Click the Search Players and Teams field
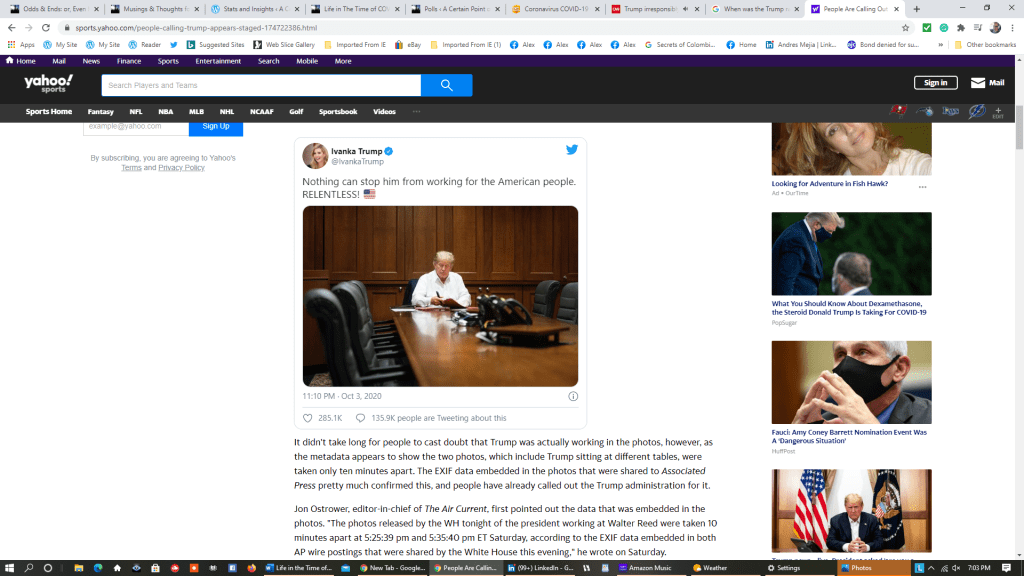 (260, 86)
